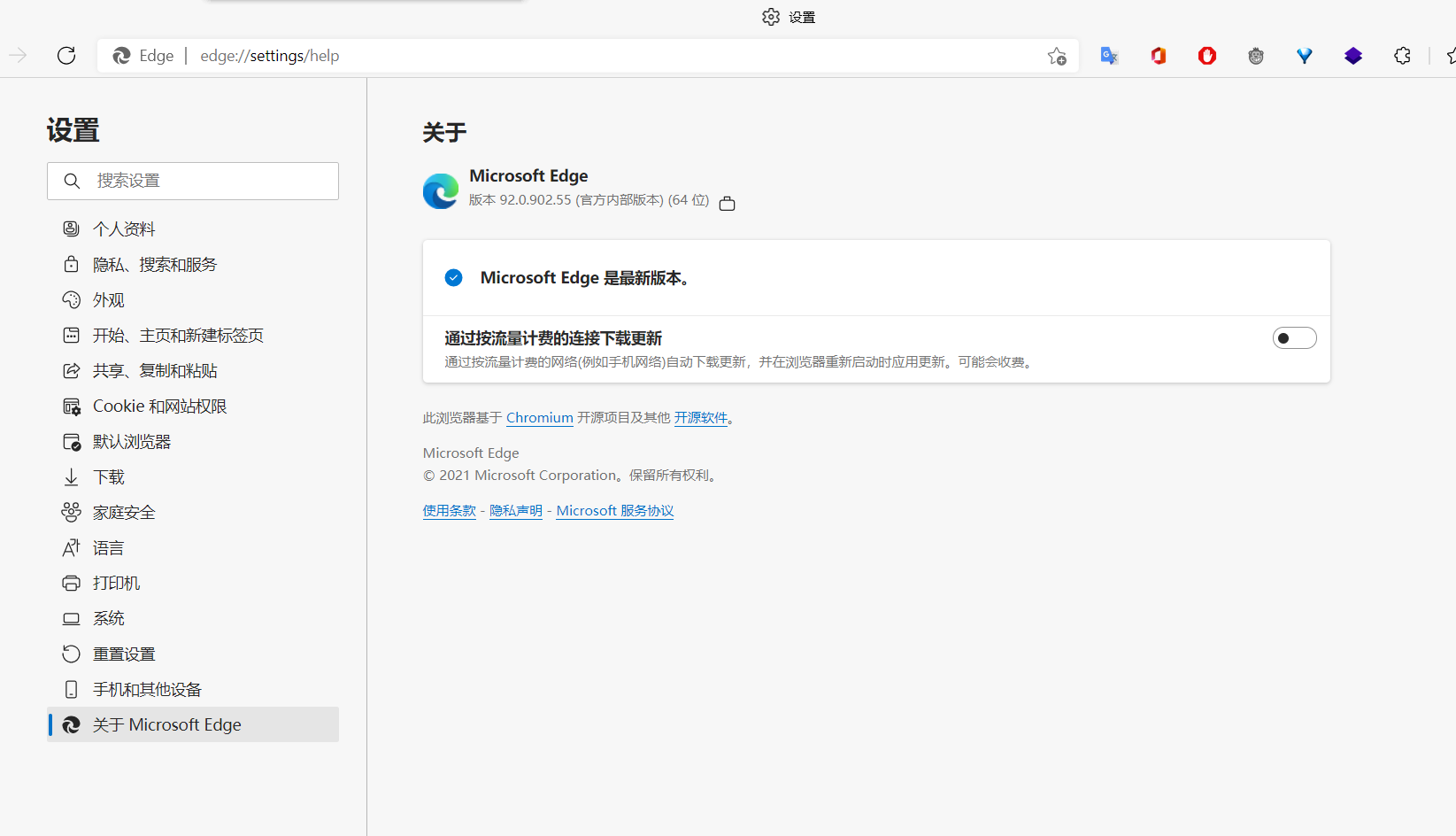Screen dimensions: 1456x836
Task: Open the blue Y-shaped extension icon
Action: (x=1305, y=56)
